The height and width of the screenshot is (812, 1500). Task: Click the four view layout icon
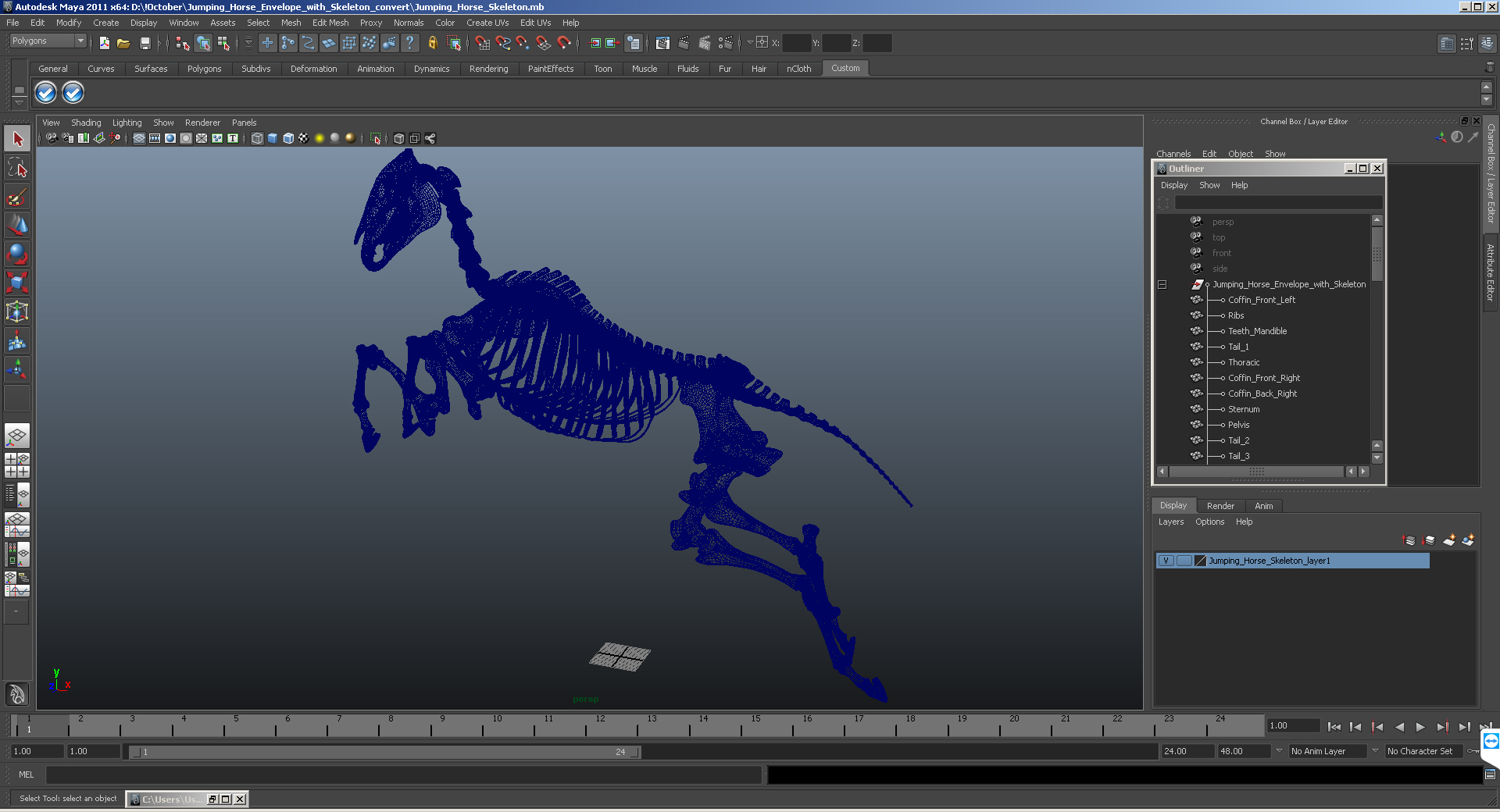(17, 465)
